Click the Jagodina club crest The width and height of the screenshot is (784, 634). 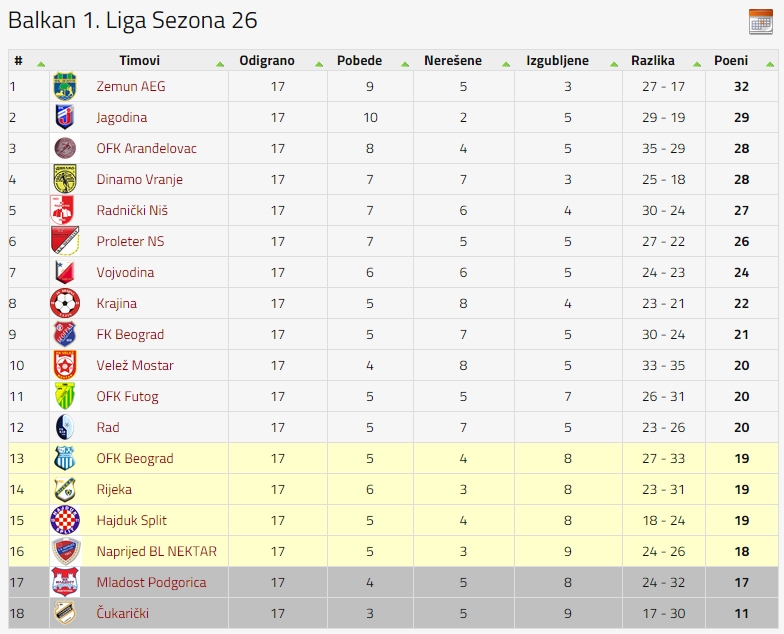tap(65, 117)
